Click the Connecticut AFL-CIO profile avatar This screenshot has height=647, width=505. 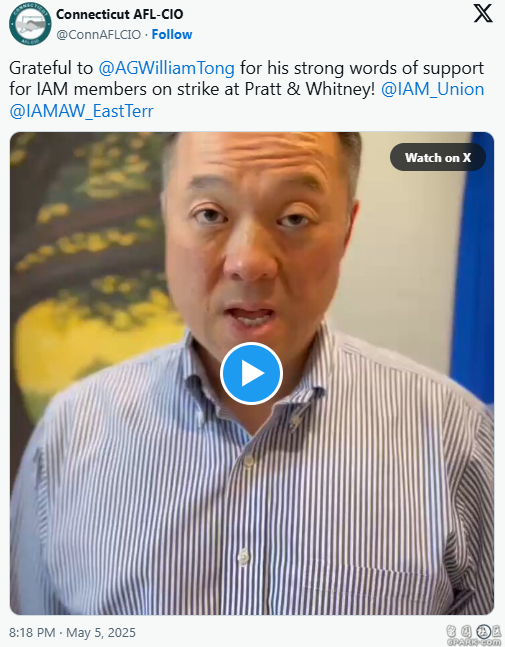pyautogui.click(x=30, y=24)
